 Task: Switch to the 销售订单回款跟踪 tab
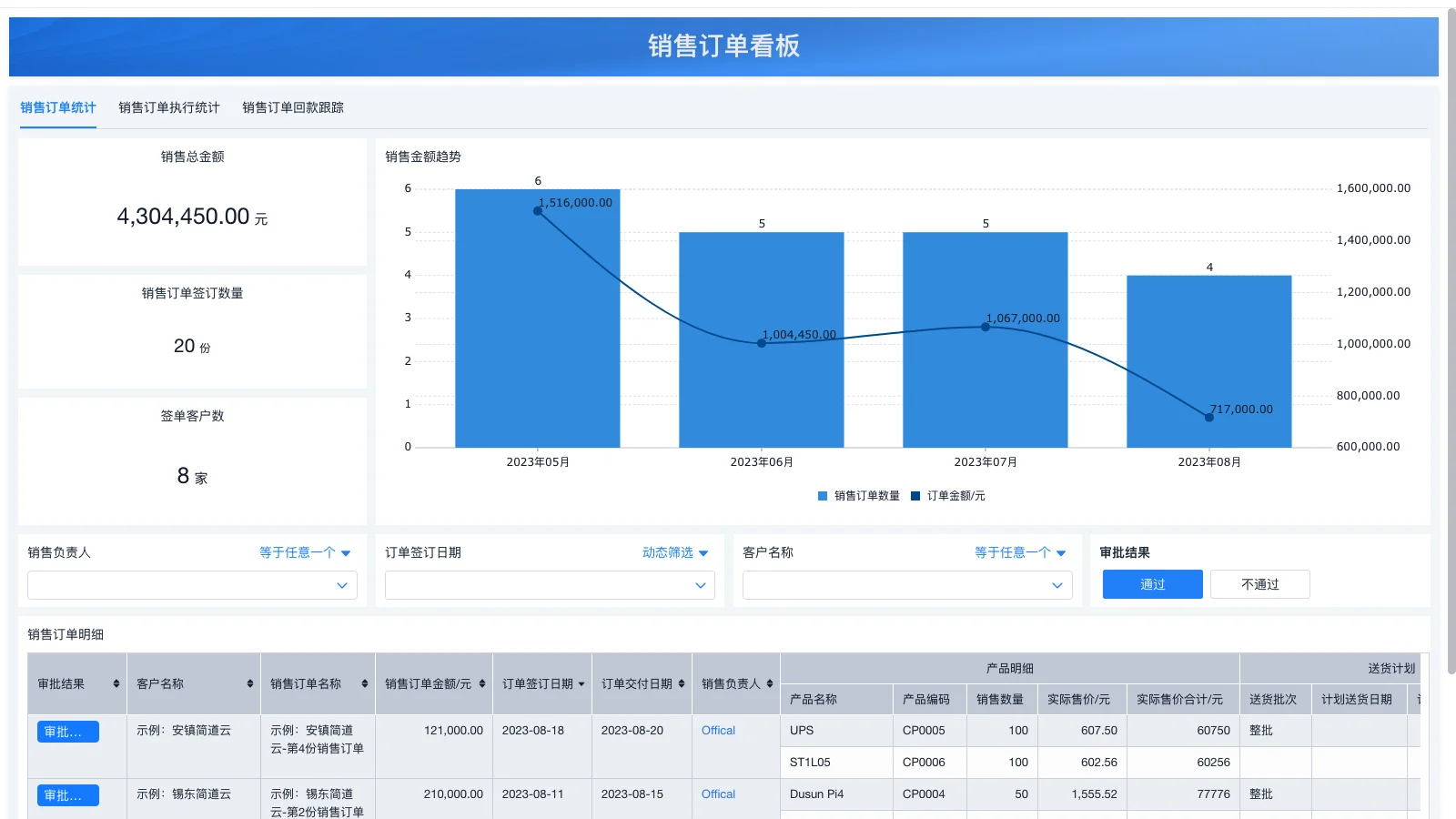(294, 107)
